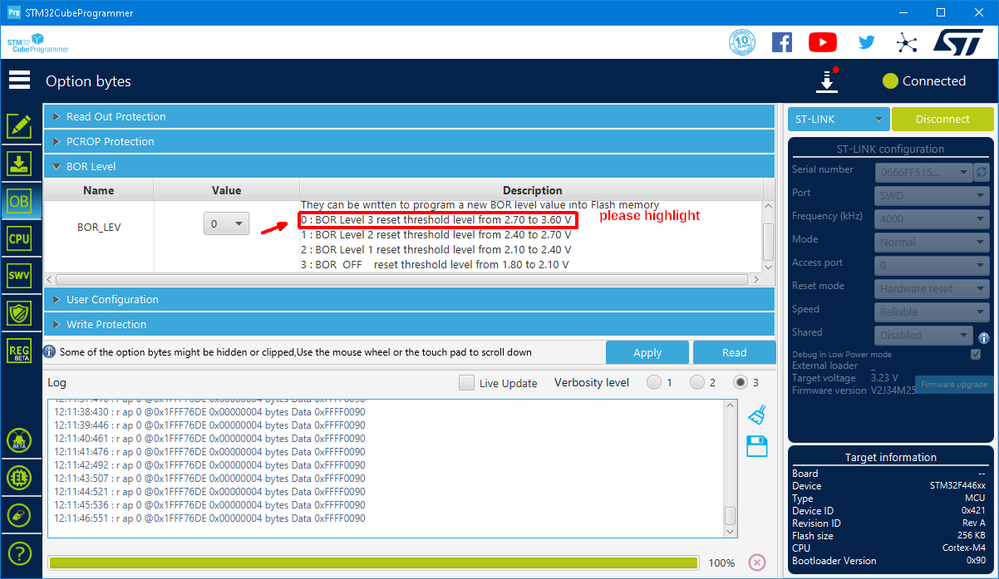Click the info icon beside the option bytes hint
Viewport: 999px width, 579px height.
tap(49, 352)
